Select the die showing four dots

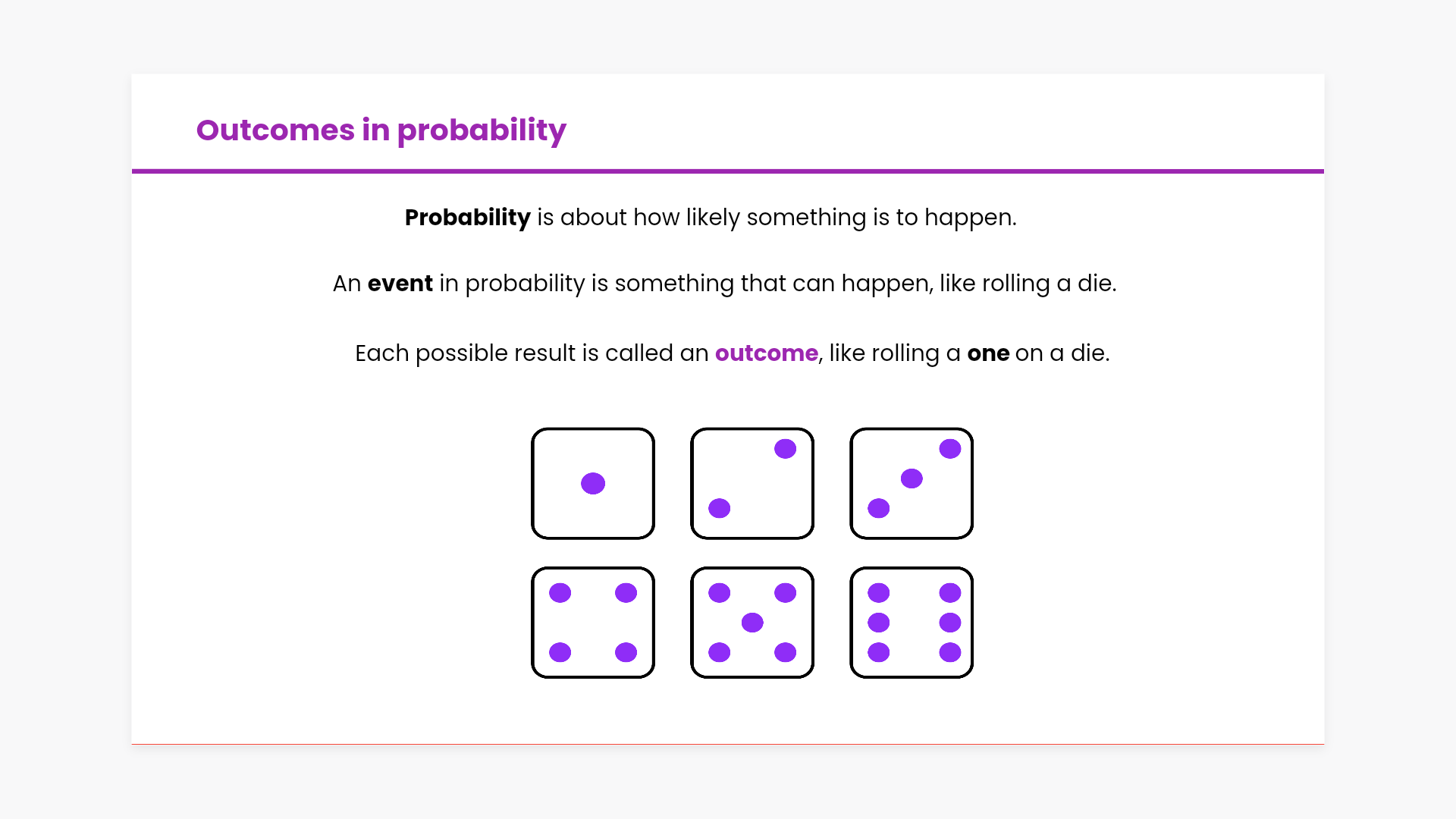click(x=592, y=622)
